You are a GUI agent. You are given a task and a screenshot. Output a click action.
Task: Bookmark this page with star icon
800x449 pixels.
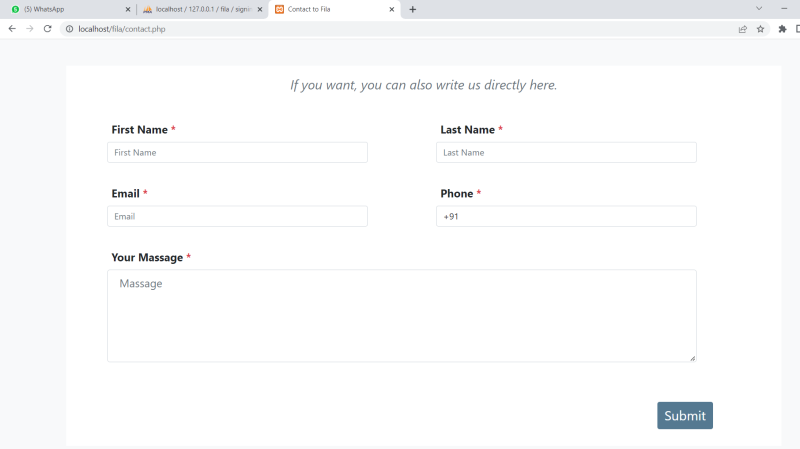tap(760, 29)
